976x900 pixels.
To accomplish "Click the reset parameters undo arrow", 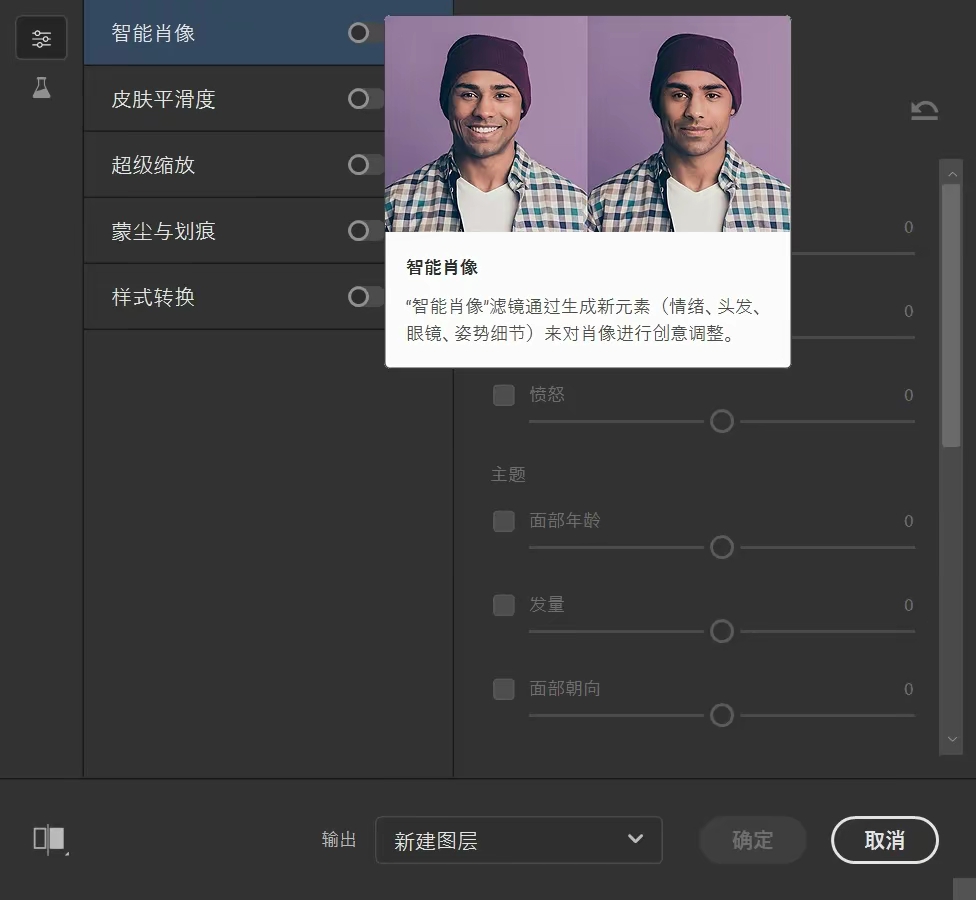I will coord(924,110).
